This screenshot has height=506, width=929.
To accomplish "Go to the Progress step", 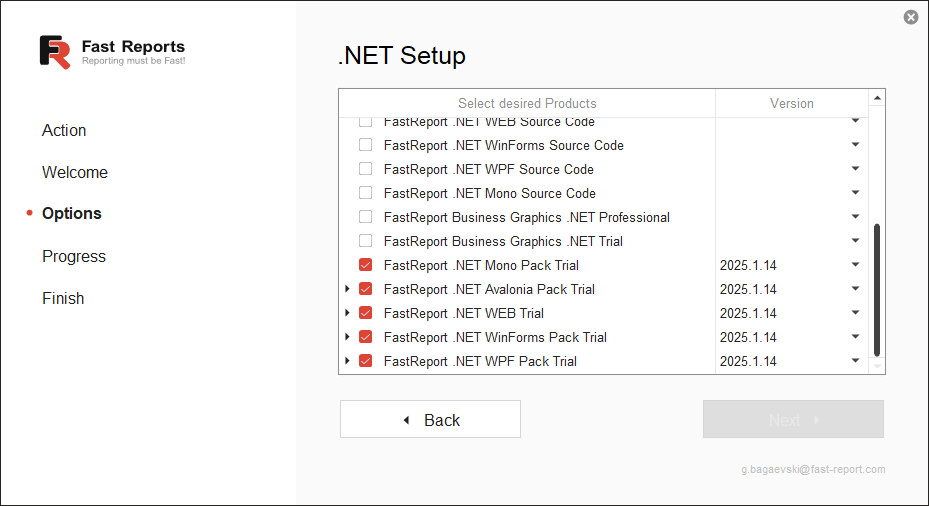I will pos(74,257).
